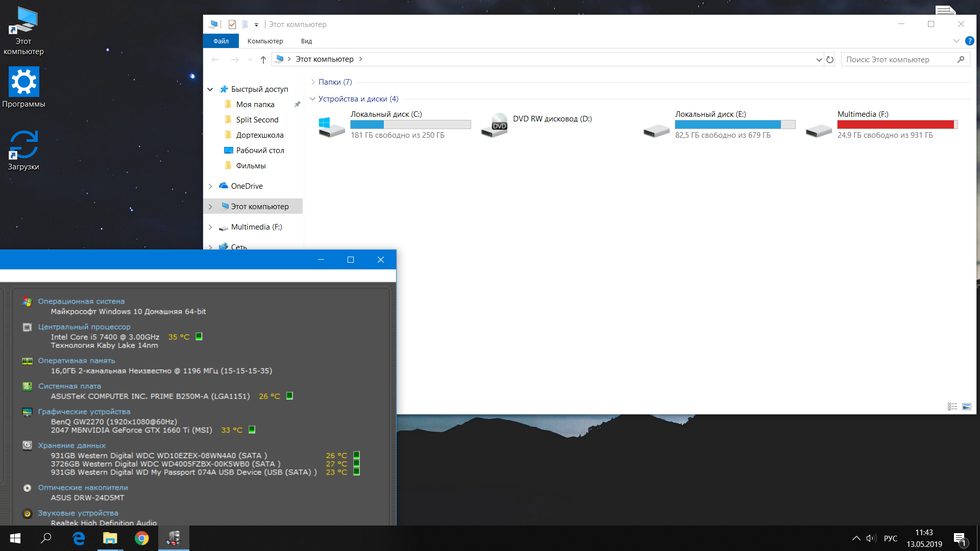Click the Локальный диск (E:) usage bar
The height and width of the screenshot is (551, 980).
point(735,124)
